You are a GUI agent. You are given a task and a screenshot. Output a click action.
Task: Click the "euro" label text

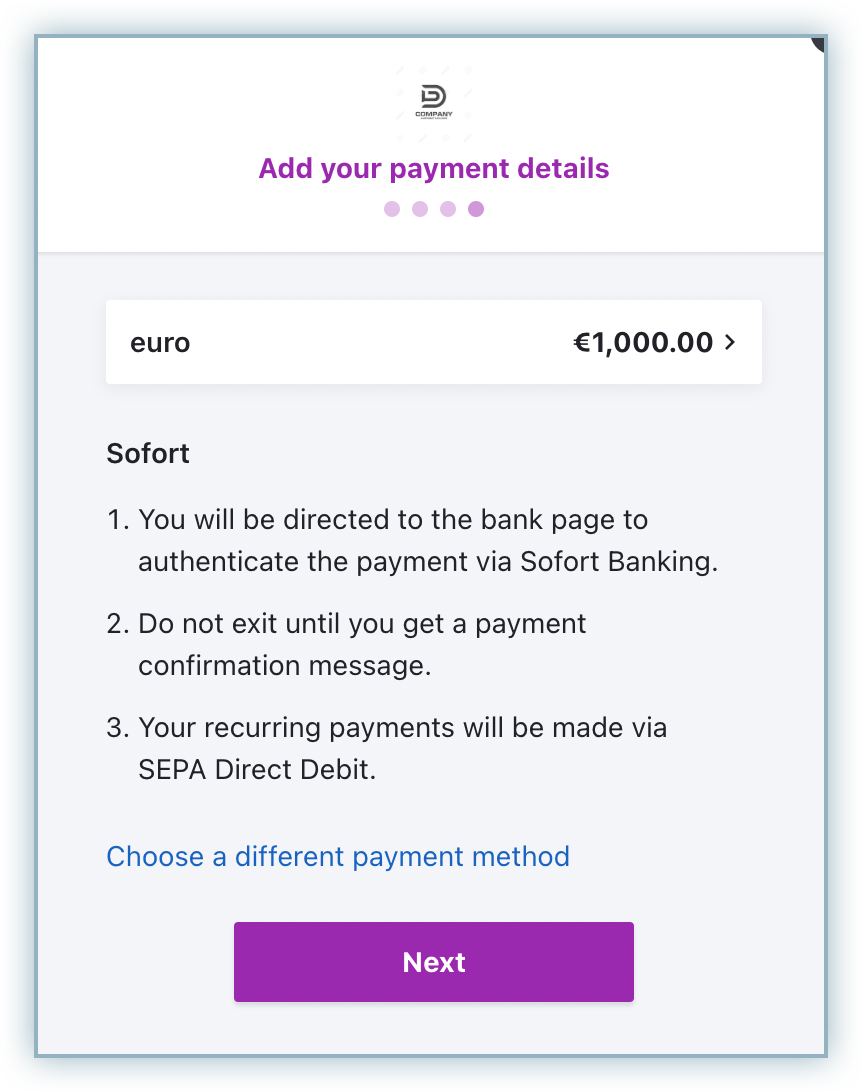[x=160, y=343]
